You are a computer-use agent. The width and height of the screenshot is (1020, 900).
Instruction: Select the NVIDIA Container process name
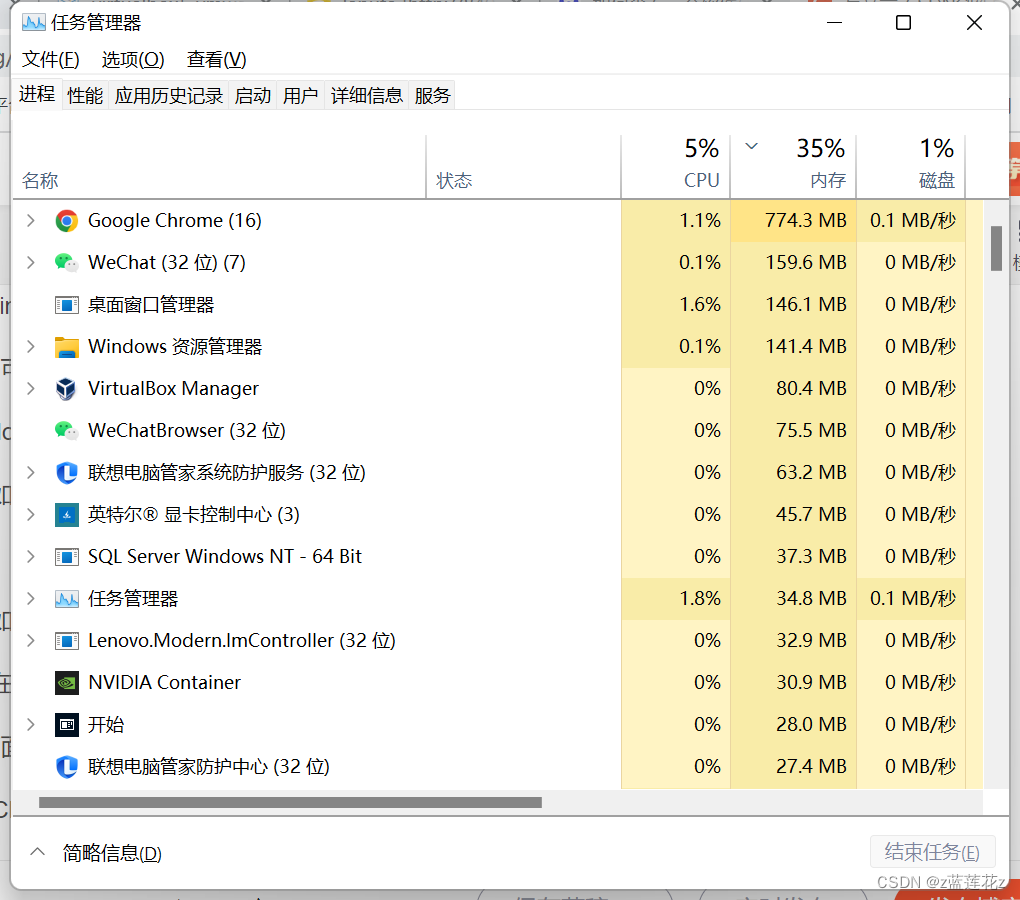(164, 683)
